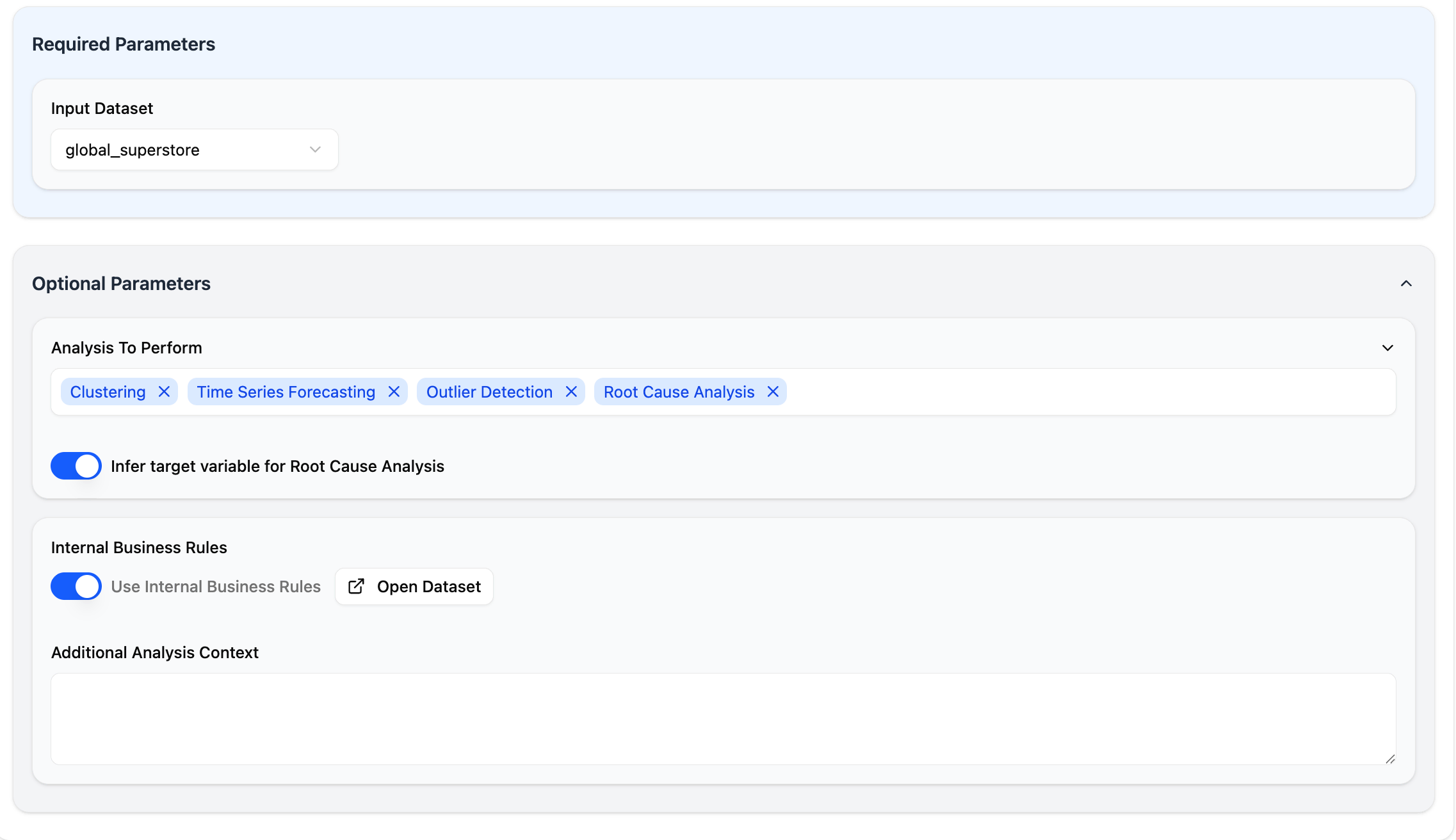Collapse the Optional Parameters section
Viewport: 1456px width, 840px height.
coord(1406,283)
